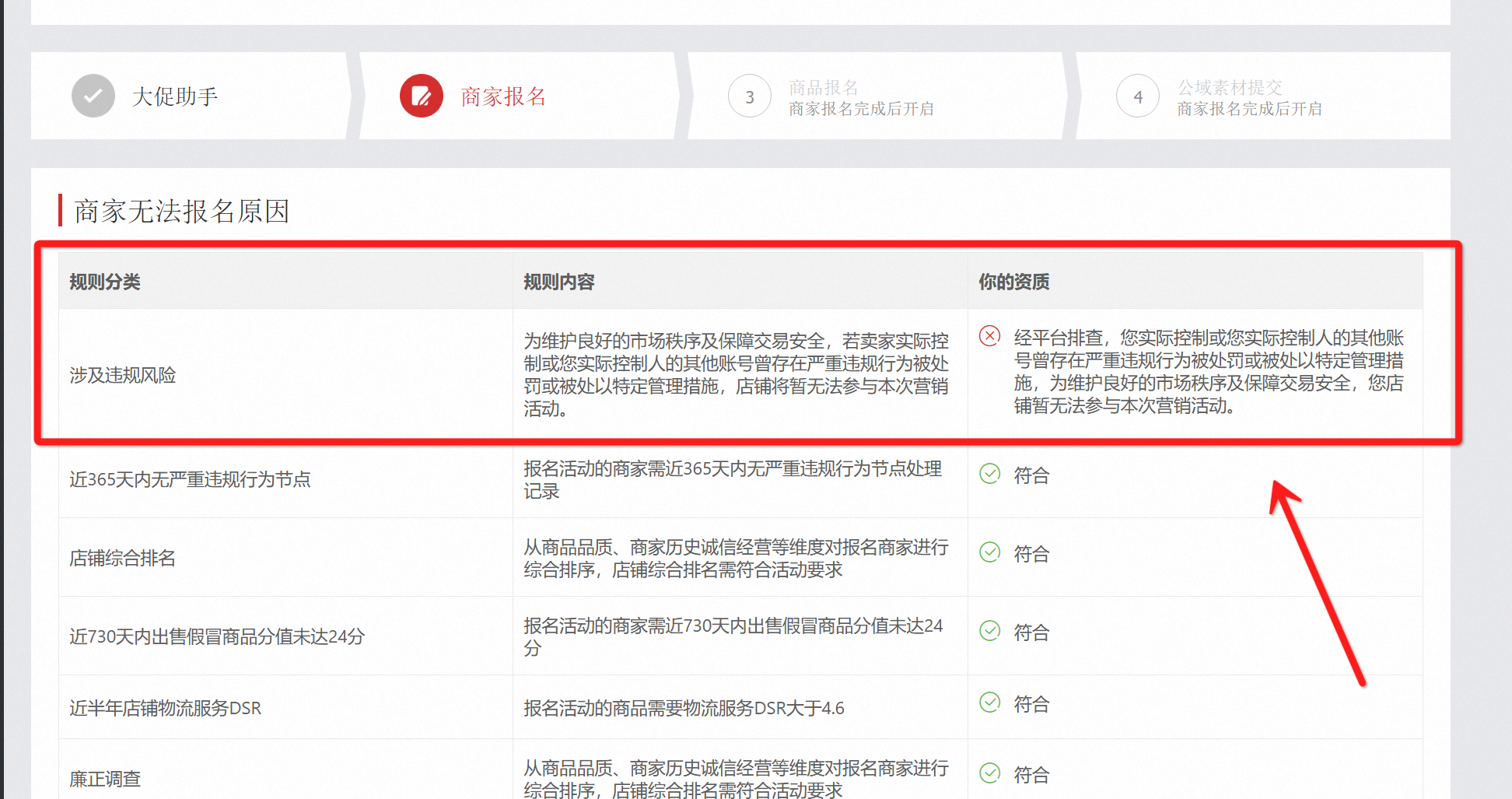Click 符合 in the 近730天 row
The width and height of the screenshot is (1512, 799).
(1032, 633)
